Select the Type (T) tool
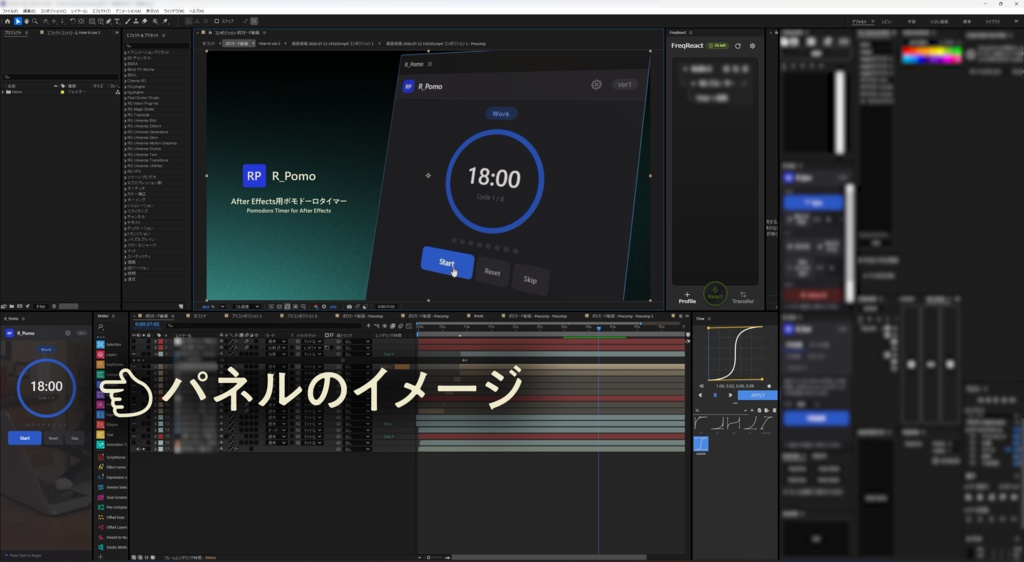Screen dimensions: 1024x562 point(118,22)
